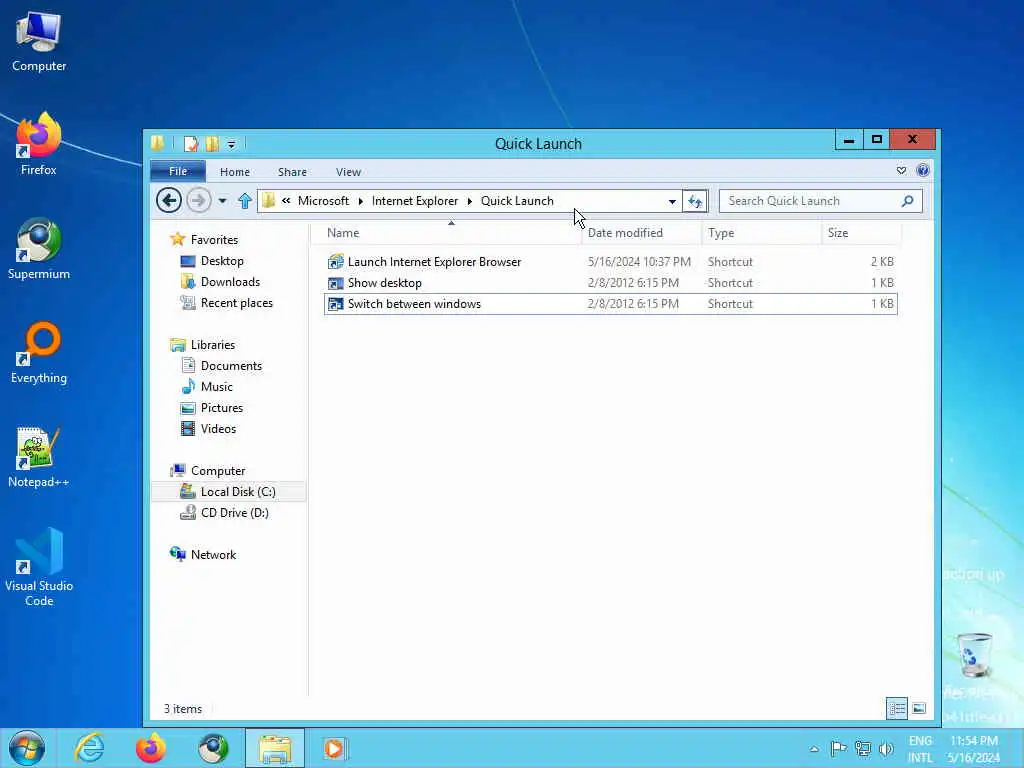This screenshot has width=1024, height=768.
Task: Select the Notepad++ desktop shortcut
Action: [x=39, y=457]
